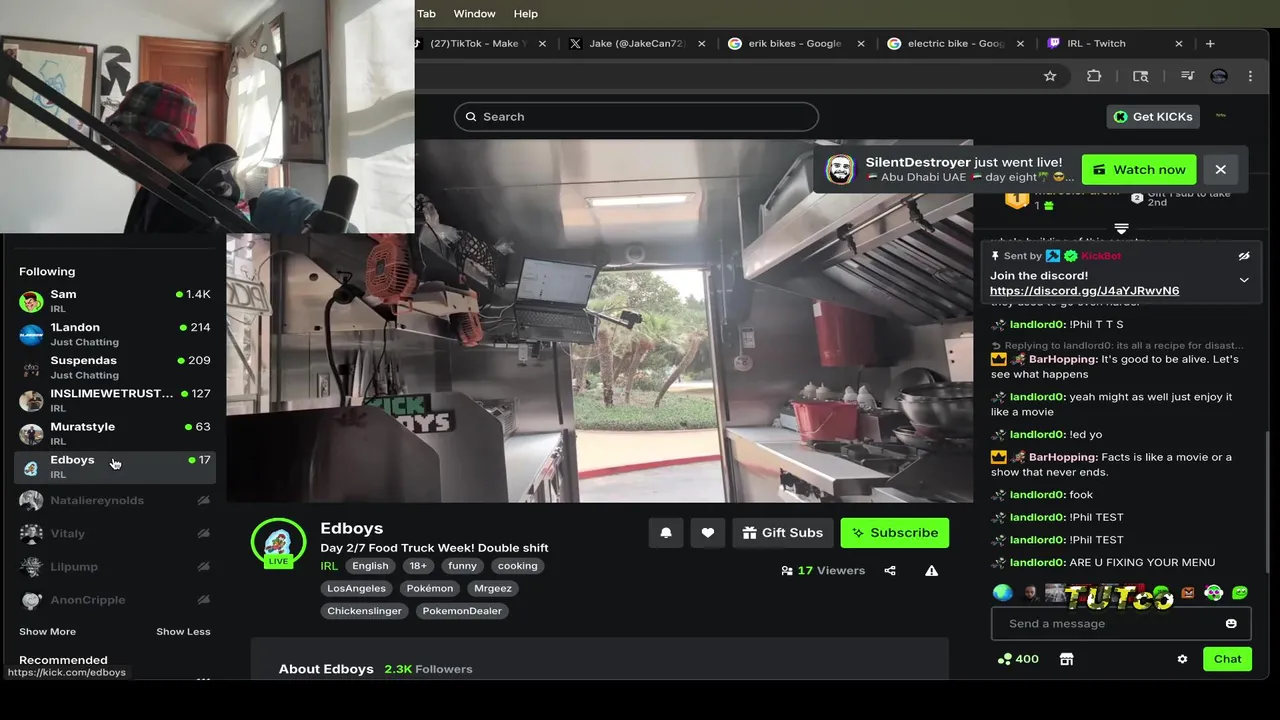Click the 18+ tag
Screen dimensions: 1280x720
(418, 566)
